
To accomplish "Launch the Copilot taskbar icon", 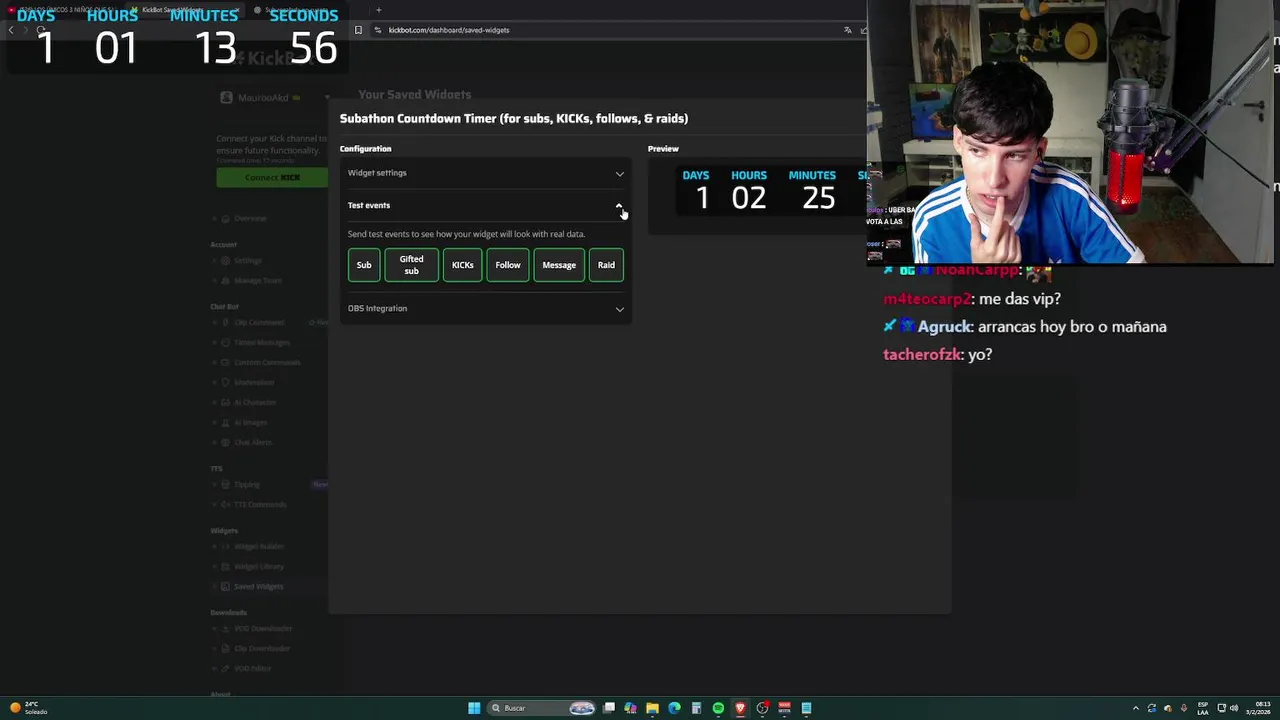I will (x=630, y=708).
